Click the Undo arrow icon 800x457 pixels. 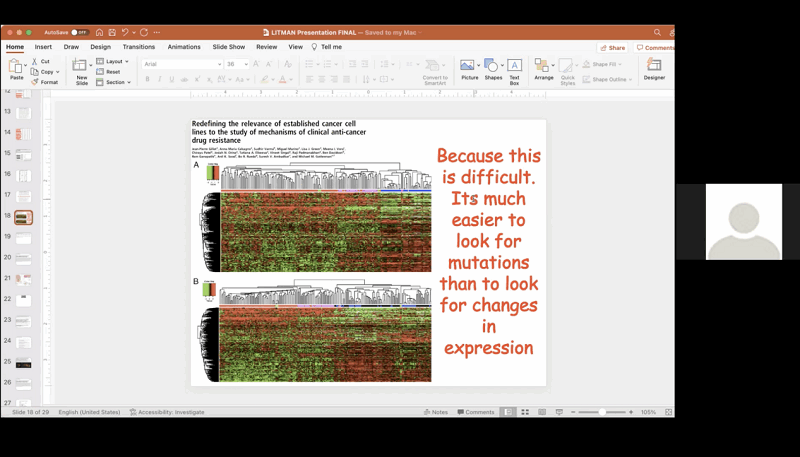(x=126, y=32)
